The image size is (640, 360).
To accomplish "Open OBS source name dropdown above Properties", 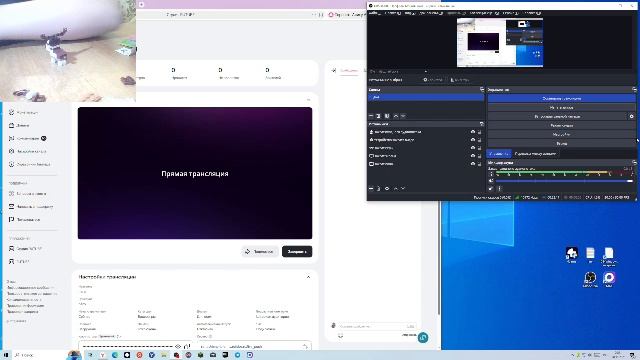I will (426, 71).
